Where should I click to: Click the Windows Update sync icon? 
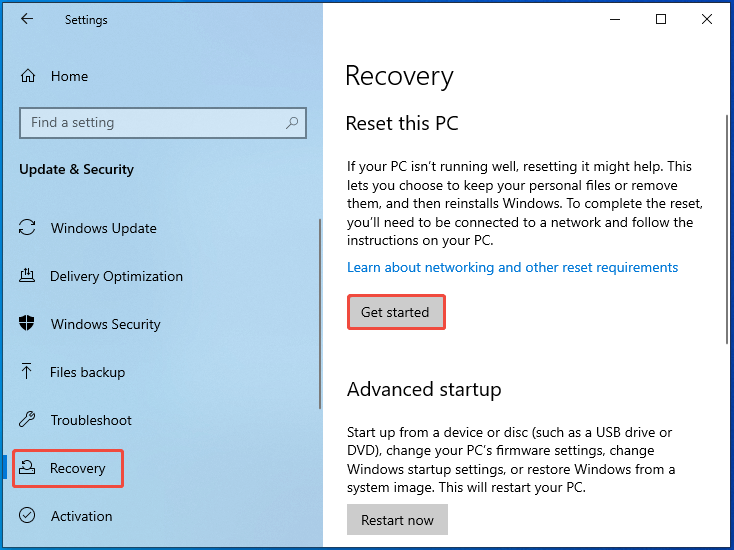27,227
